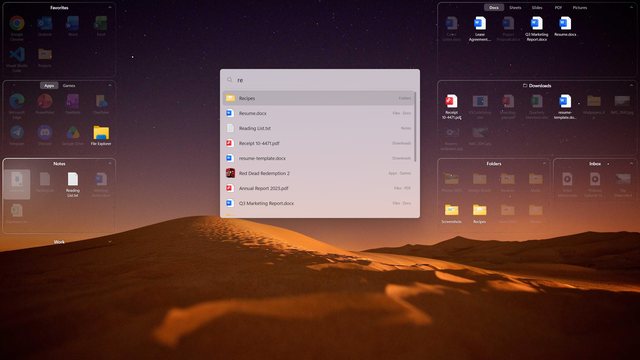
Task: Expand the Work panel
Action: [110, 242]
